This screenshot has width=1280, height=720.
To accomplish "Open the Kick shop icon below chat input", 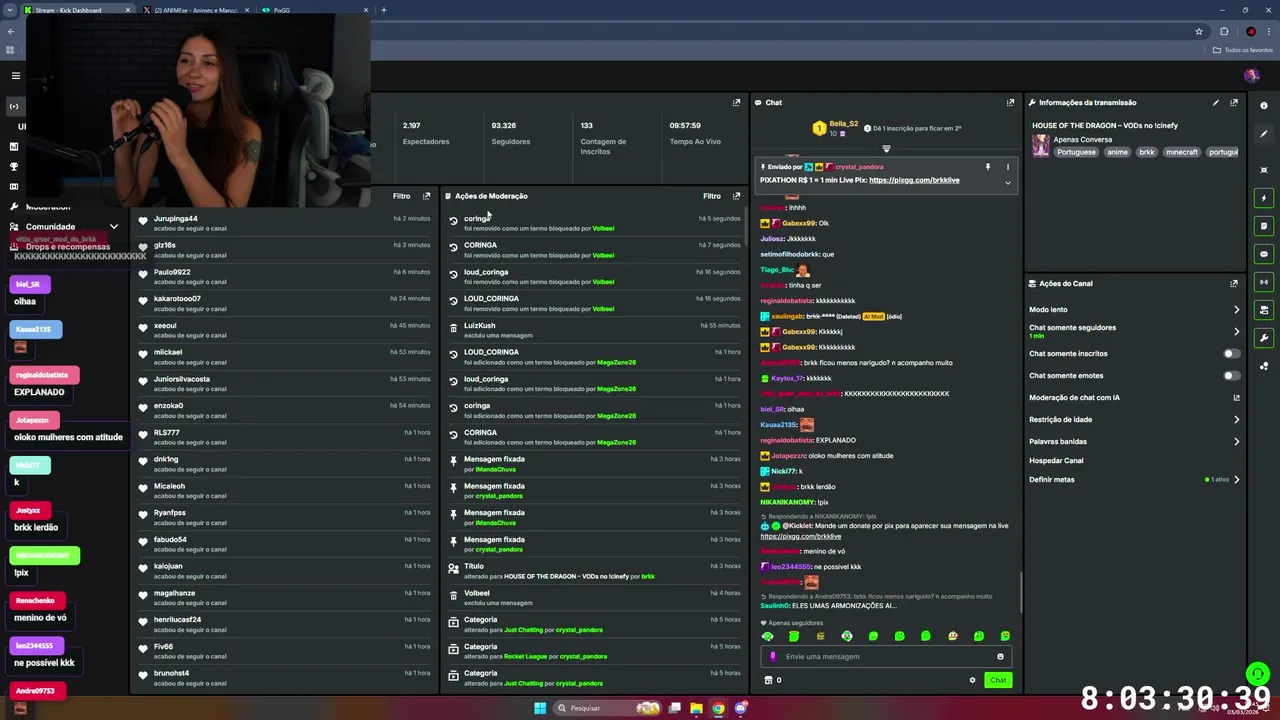I will pos(768,680).
